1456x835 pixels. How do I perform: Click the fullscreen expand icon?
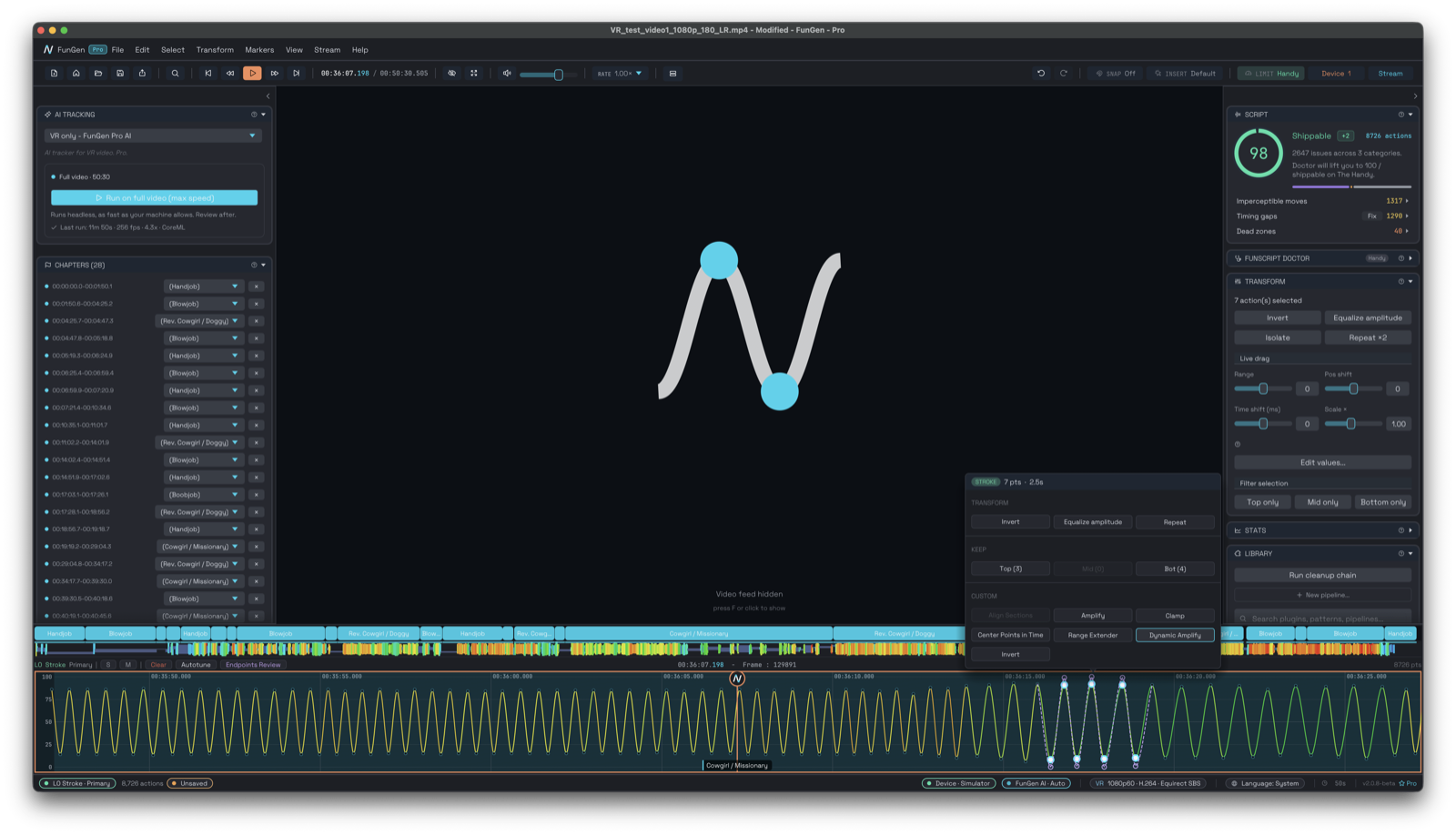point(474,74)
